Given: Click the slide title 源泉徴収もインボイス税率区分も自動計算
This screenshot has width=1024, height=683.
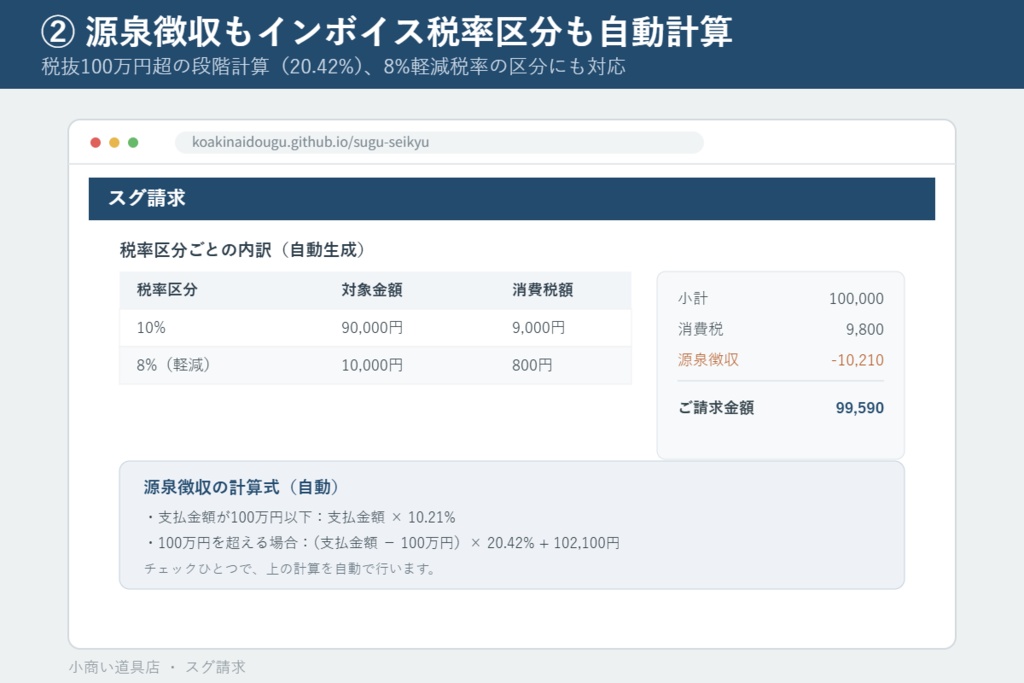Looking at the screenshot, I should [x=387, y=31].
